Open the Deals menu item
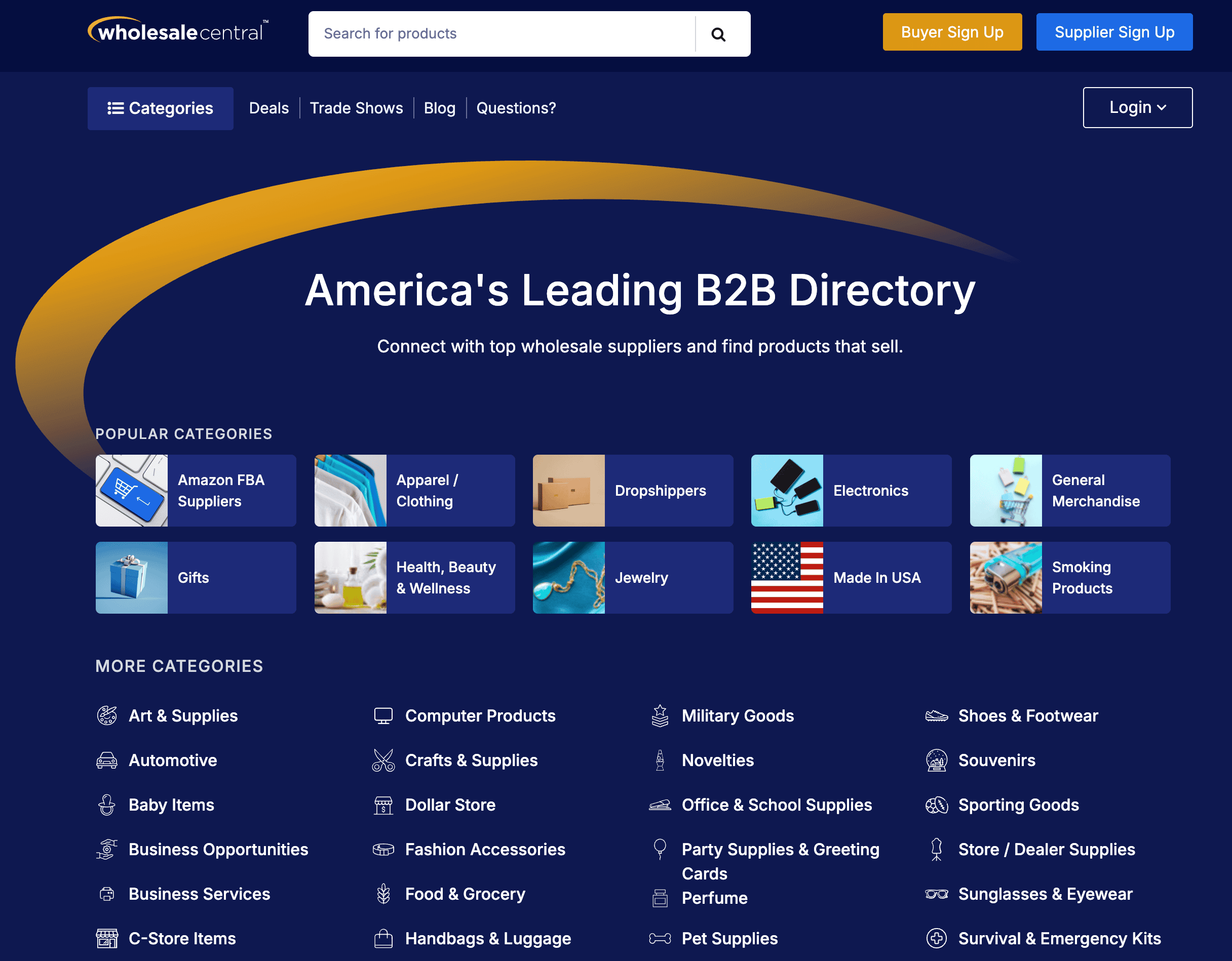 (x=268, y=108)
